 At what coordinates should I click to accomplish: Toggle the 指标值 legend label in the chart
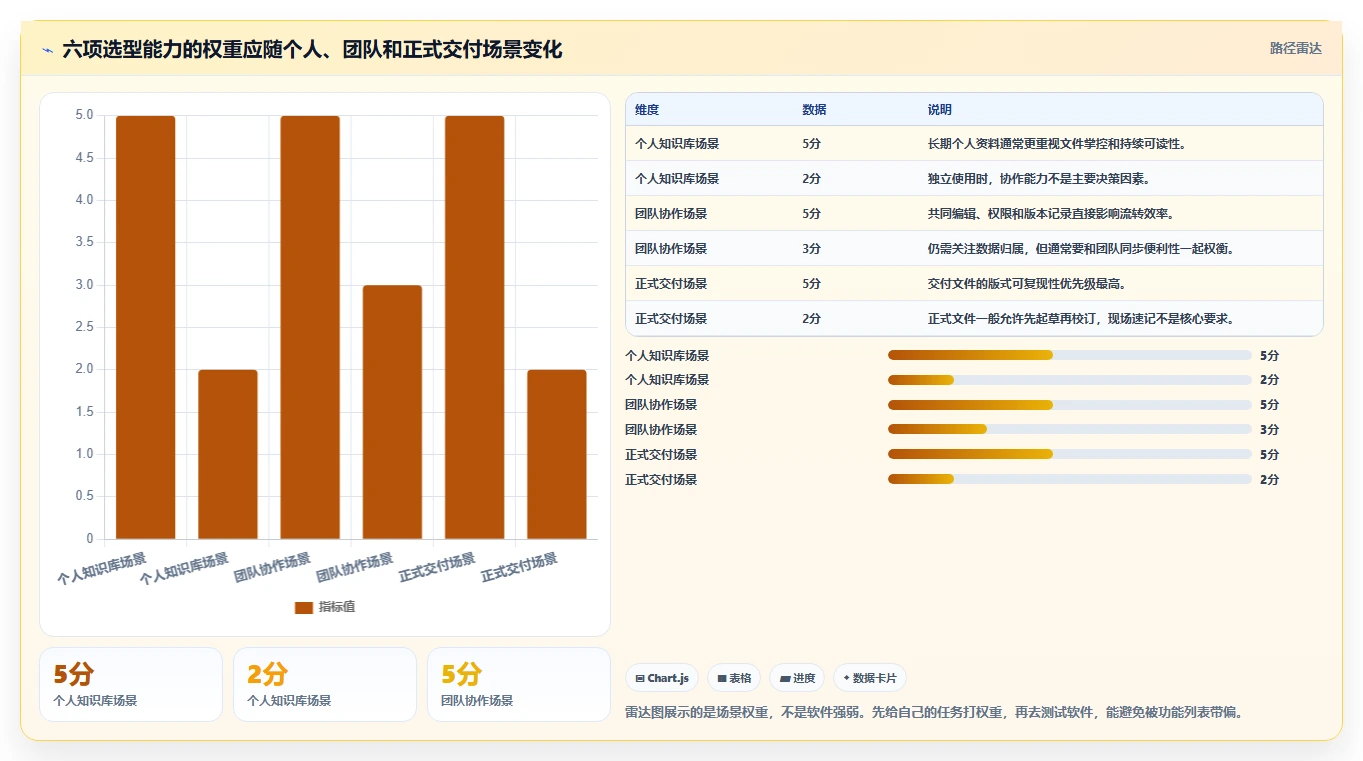click(336, 607)
